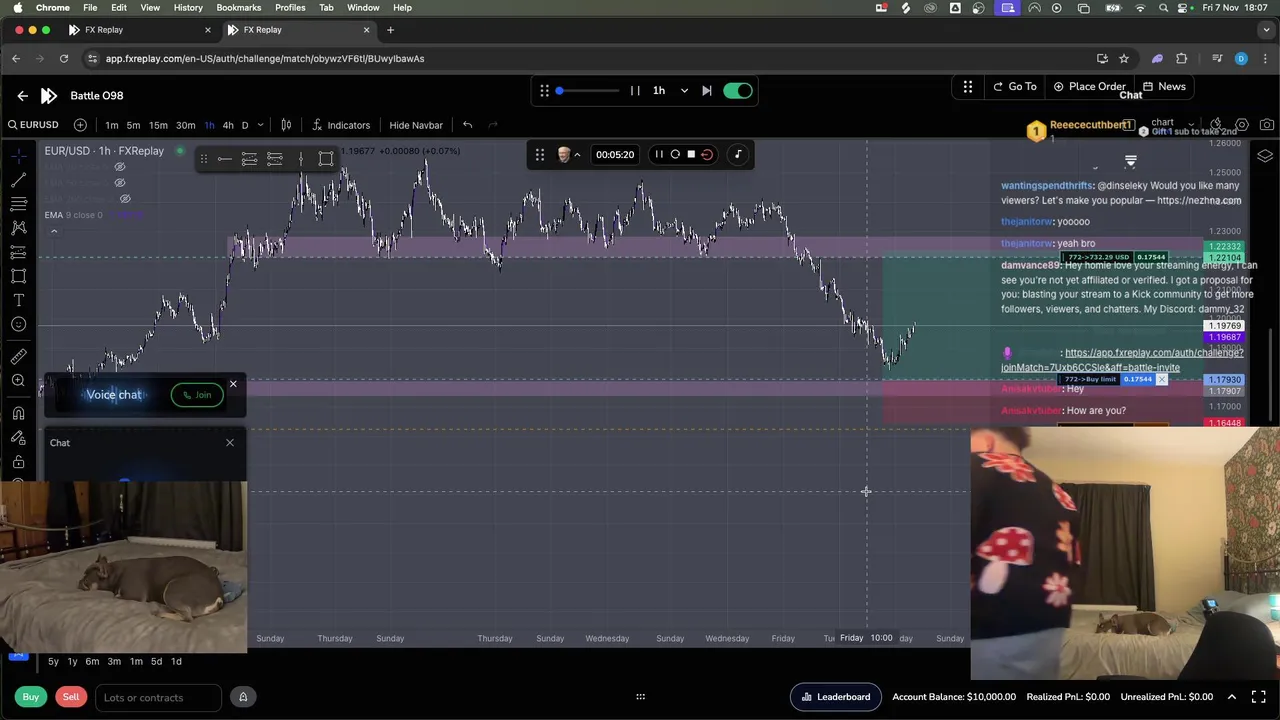
Task: Select the Fibonacci lines tool
Action: pos(18,204)
